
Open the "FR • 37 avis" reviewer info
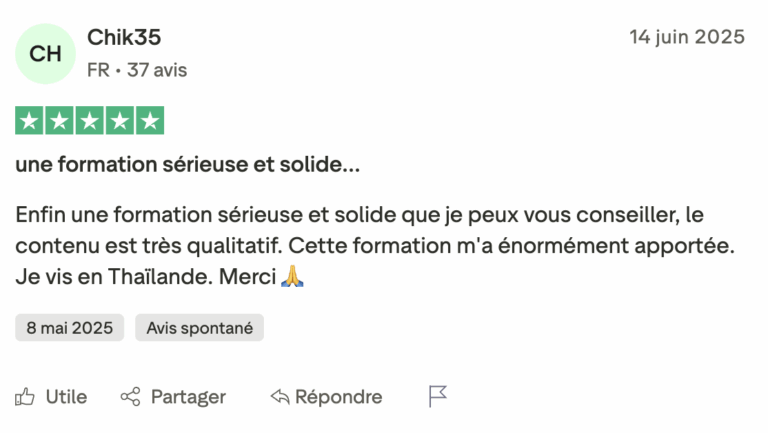click(x=137, y=70)
